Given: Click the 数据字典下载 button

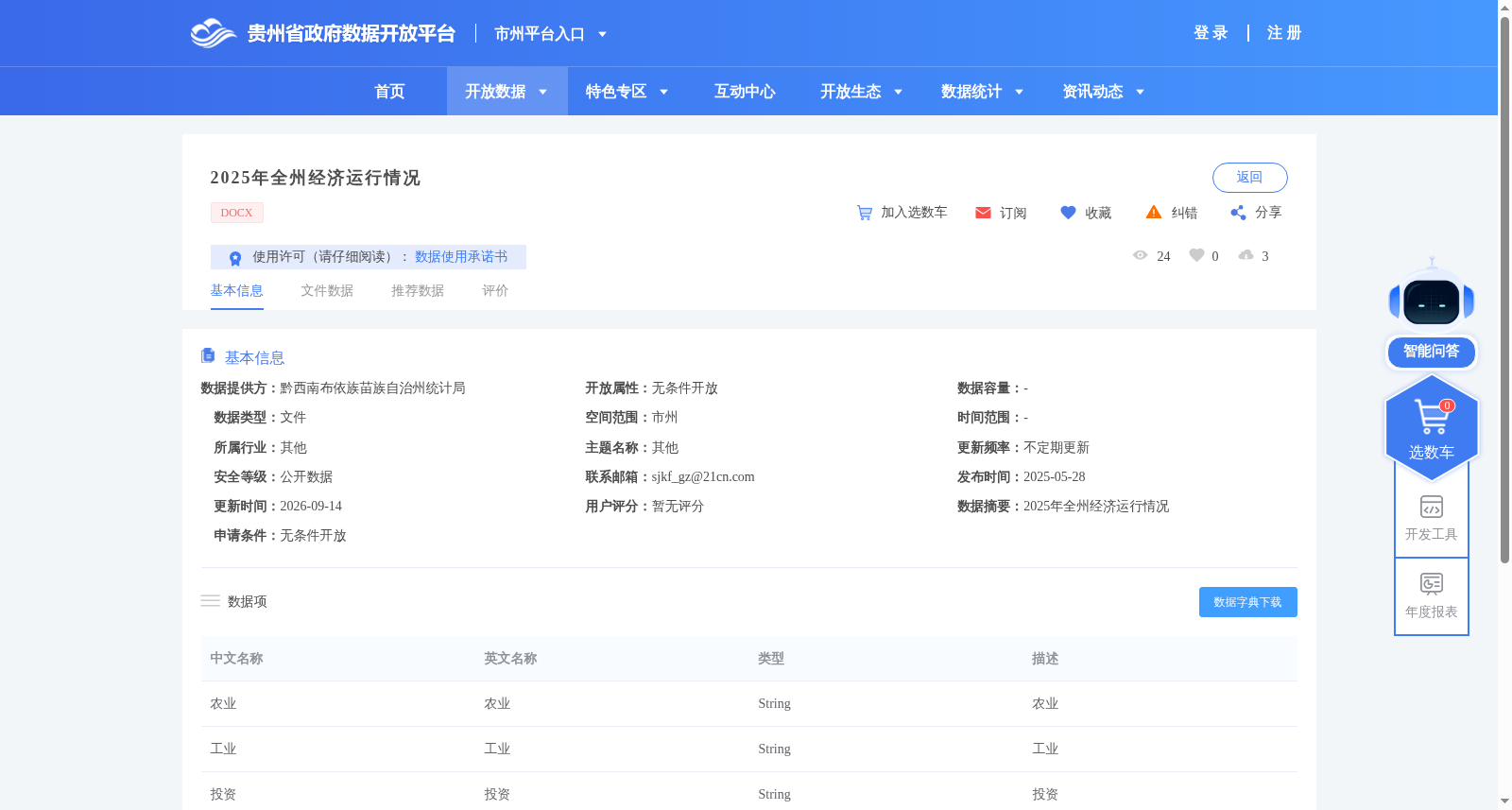Looking at the screenshot, I should coord(1247,602).
